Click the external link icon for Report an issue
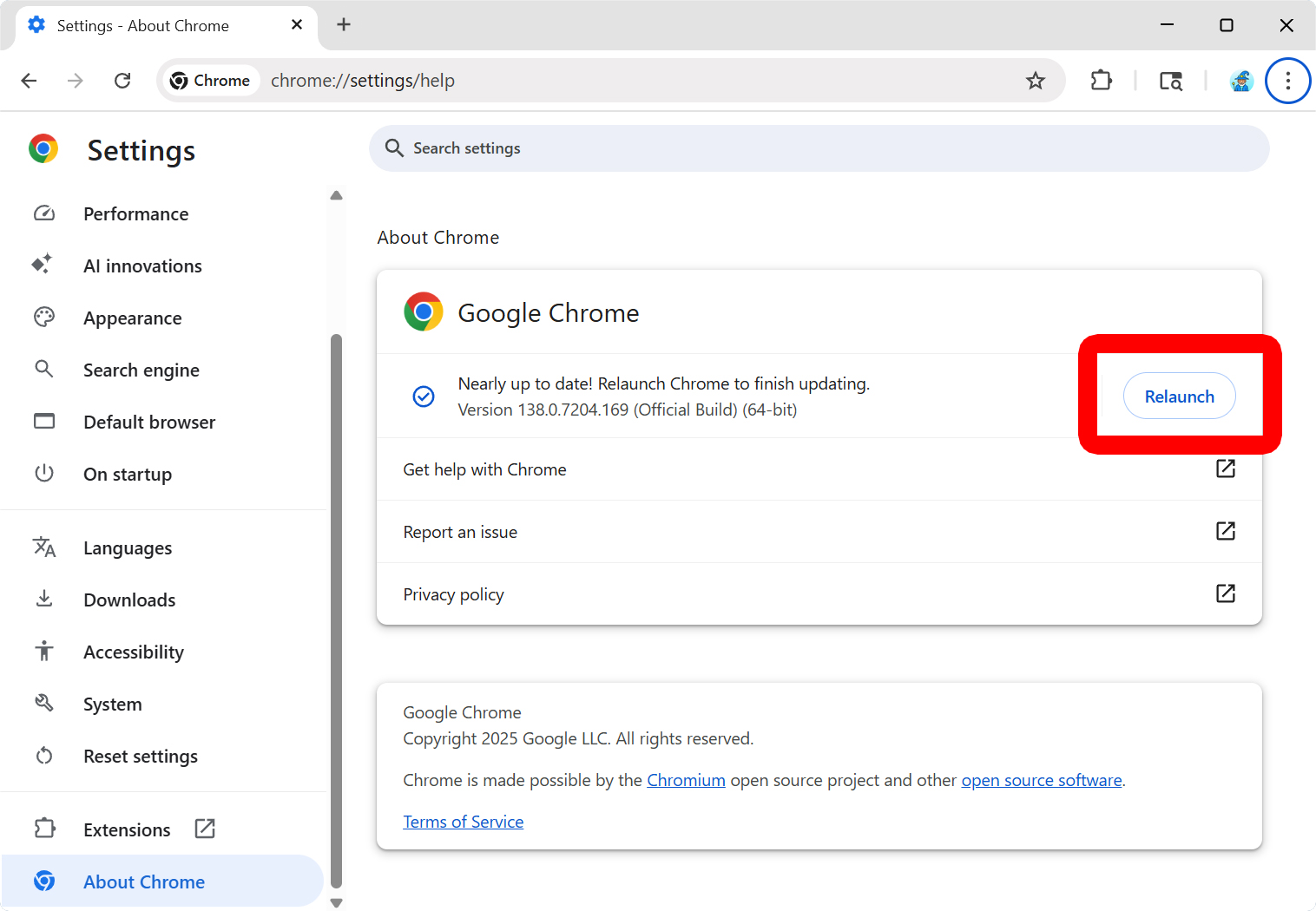 click(1225, 531)
